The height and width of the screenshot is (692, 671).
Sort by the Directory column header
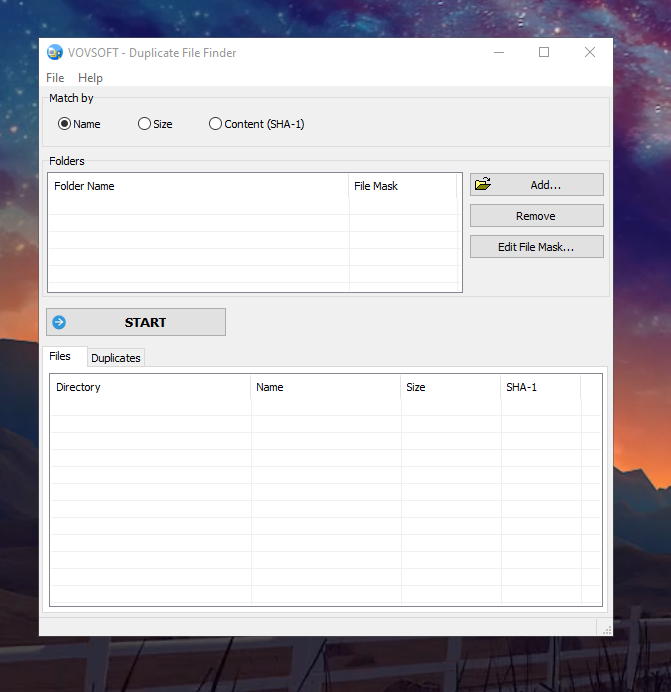click(x=150, y=387)
